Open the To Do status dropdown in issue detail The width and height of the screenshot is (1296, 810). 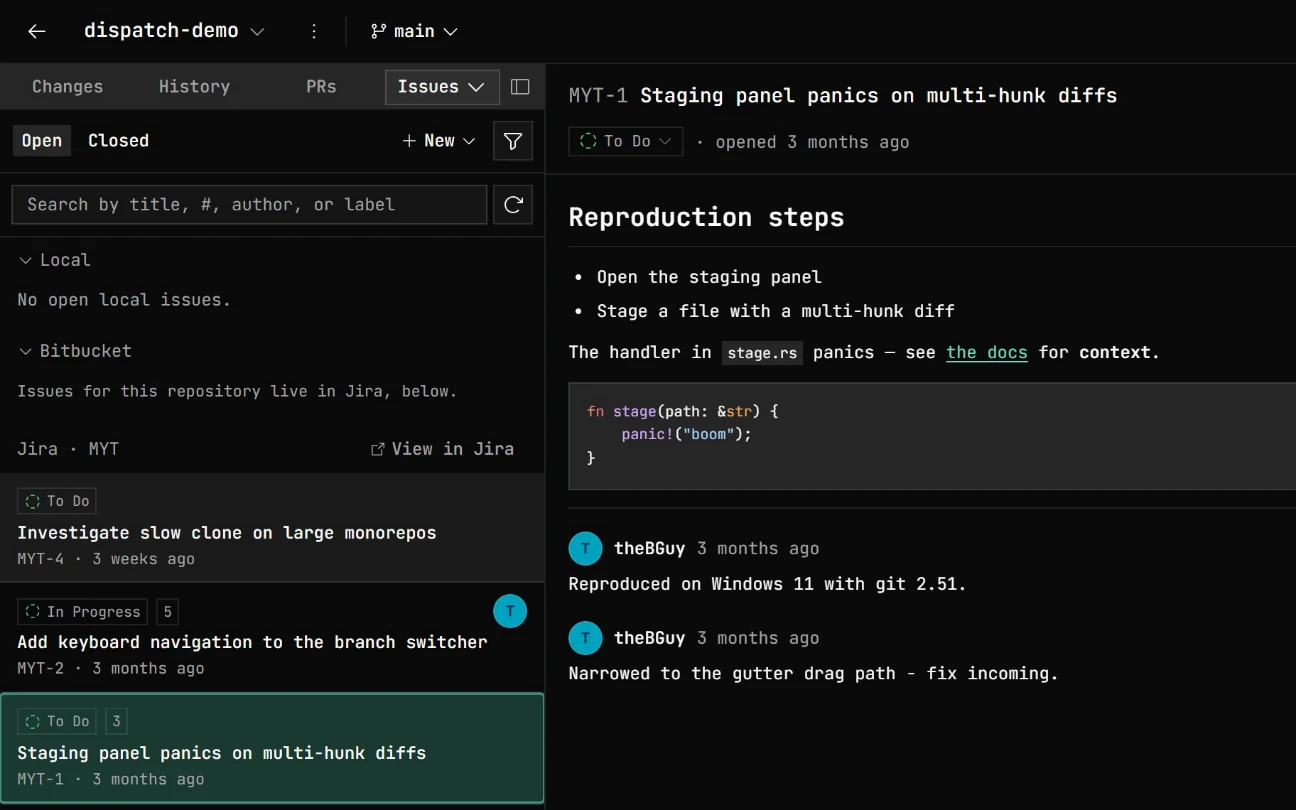(626, 141)
